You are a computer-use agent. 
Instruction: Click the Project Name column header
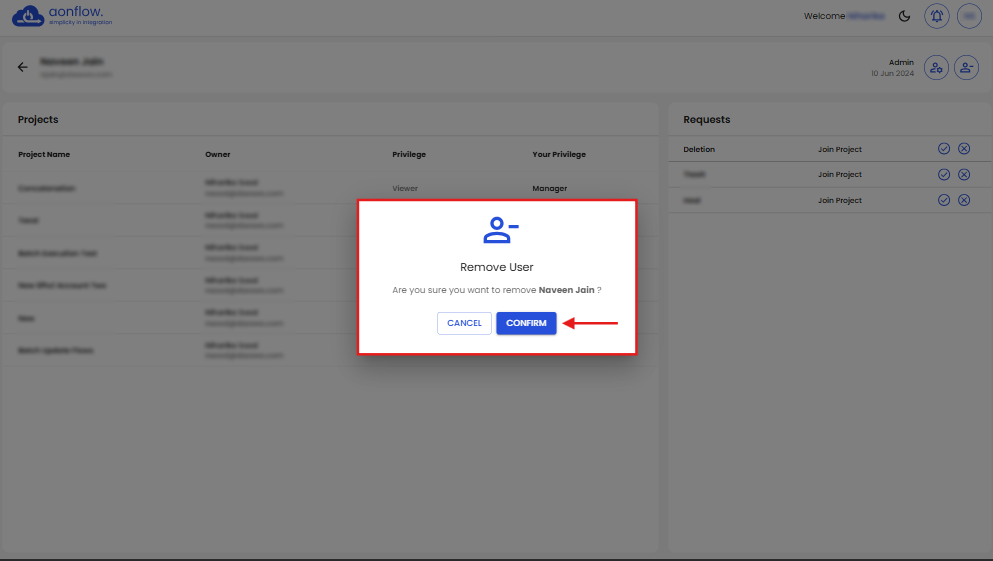click(44, 155)
